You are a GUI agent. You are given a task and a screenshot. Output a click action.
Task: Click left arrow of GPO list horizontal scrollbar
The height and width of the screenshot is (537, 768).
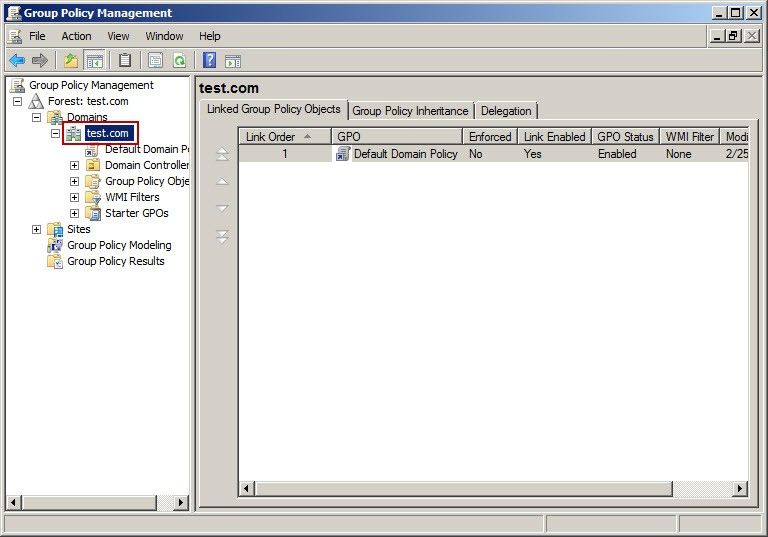pyautogui.click(x=246, y=488)
